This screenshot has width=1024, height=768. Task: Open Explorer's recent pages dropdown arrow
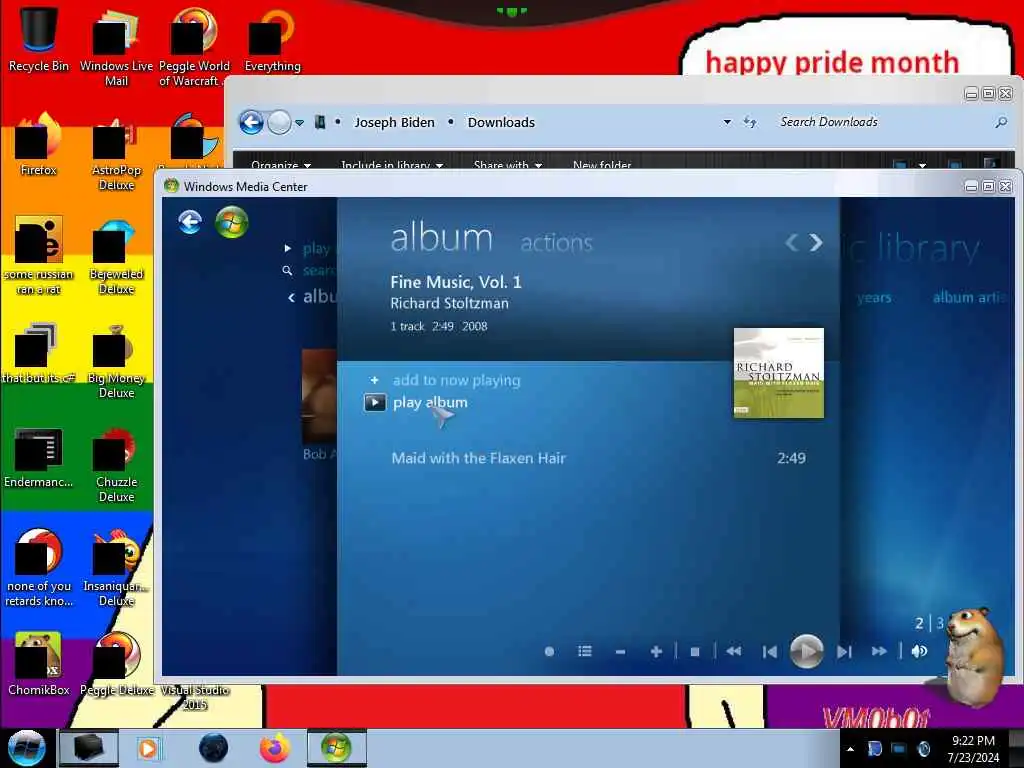point(299,123)
